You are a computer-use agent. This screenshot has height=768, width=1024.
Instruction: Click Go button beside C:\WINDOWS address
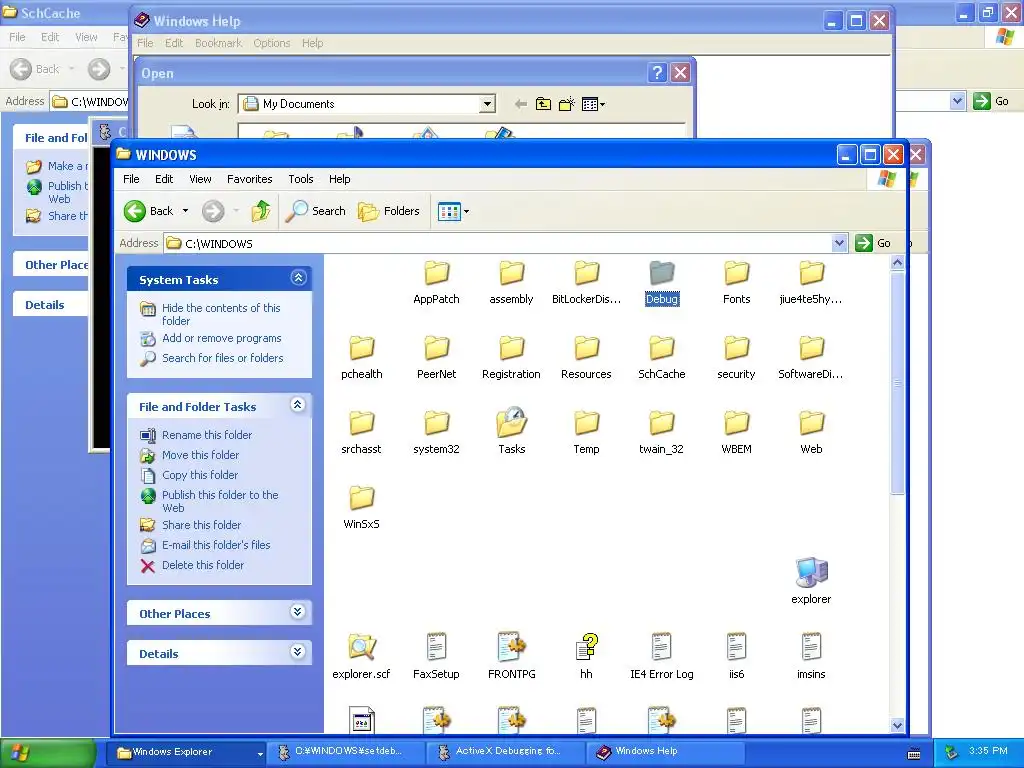873,244
